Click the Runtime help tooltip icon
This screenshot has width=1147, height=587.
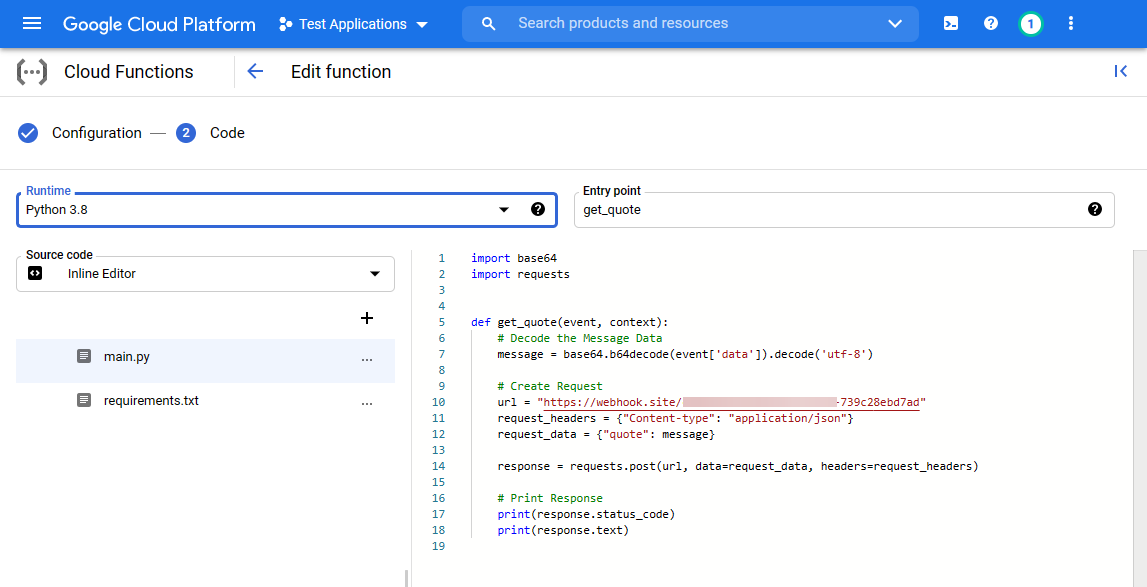(x=538, y=210)
